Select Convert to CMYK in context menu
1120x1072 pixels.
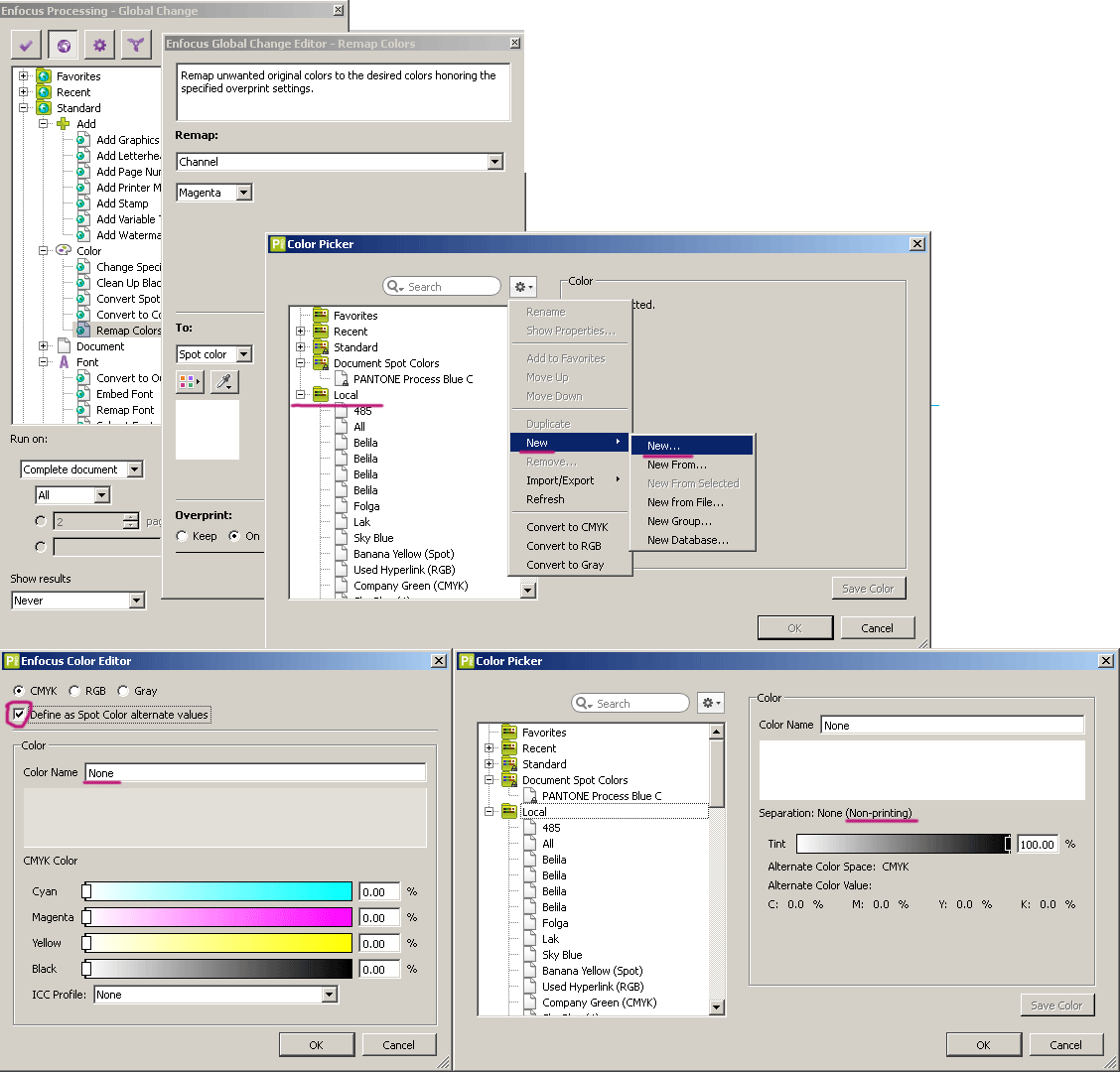[571, 527]
